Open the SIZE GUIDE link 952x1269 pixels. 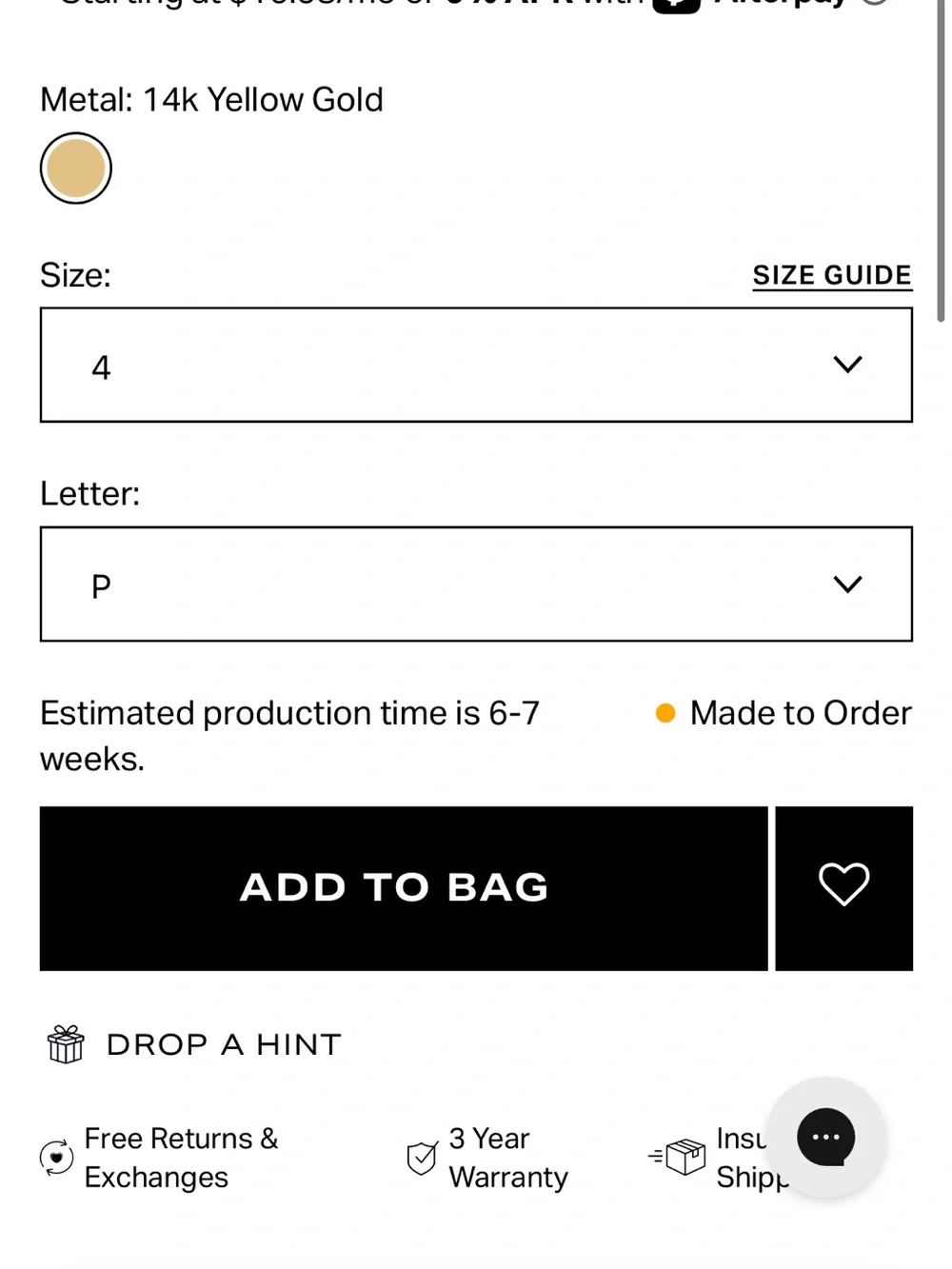(x=832, y=276)
